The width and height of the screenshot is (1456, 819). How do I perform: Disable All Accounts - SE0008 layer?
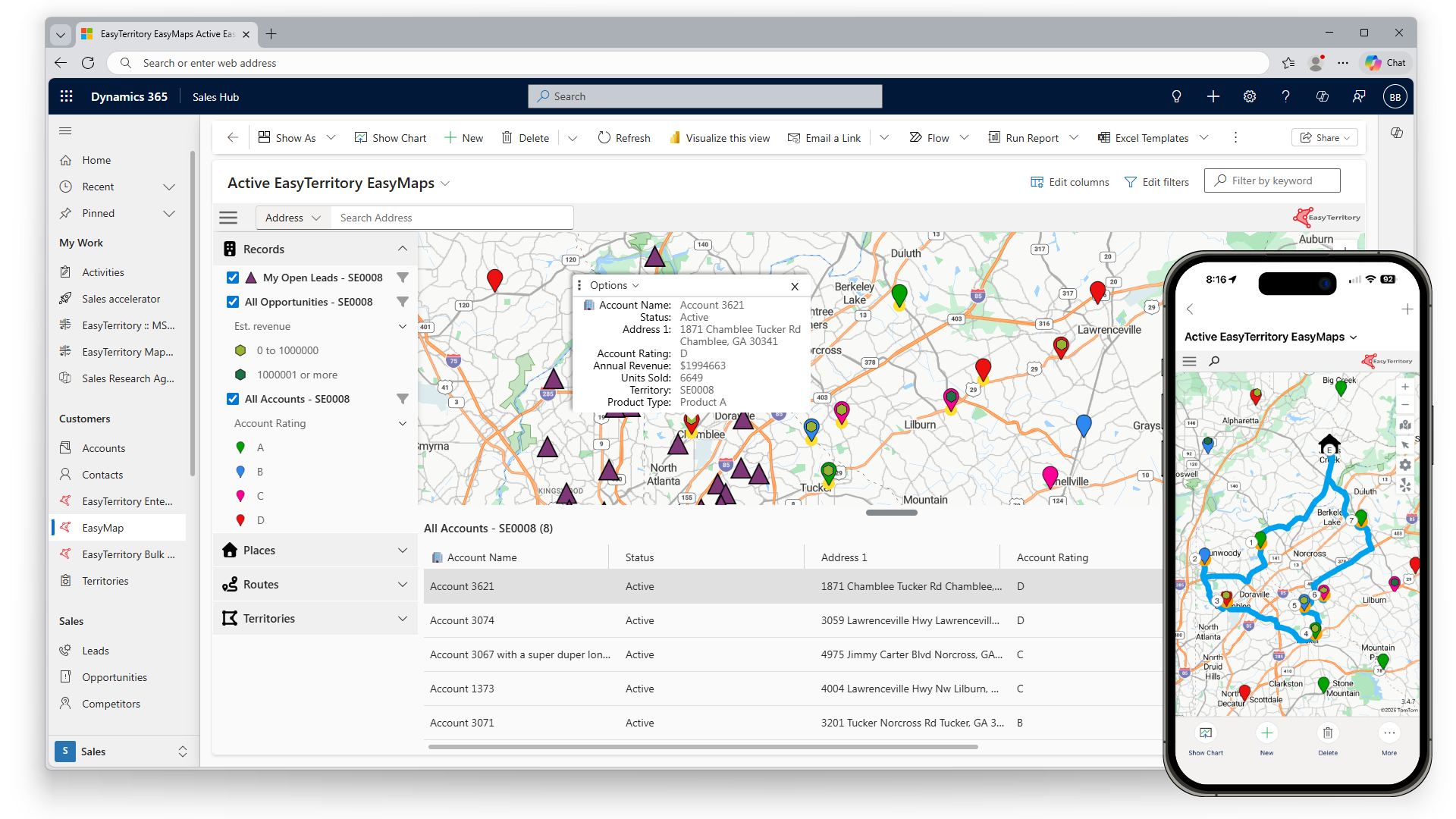[233, 399]
